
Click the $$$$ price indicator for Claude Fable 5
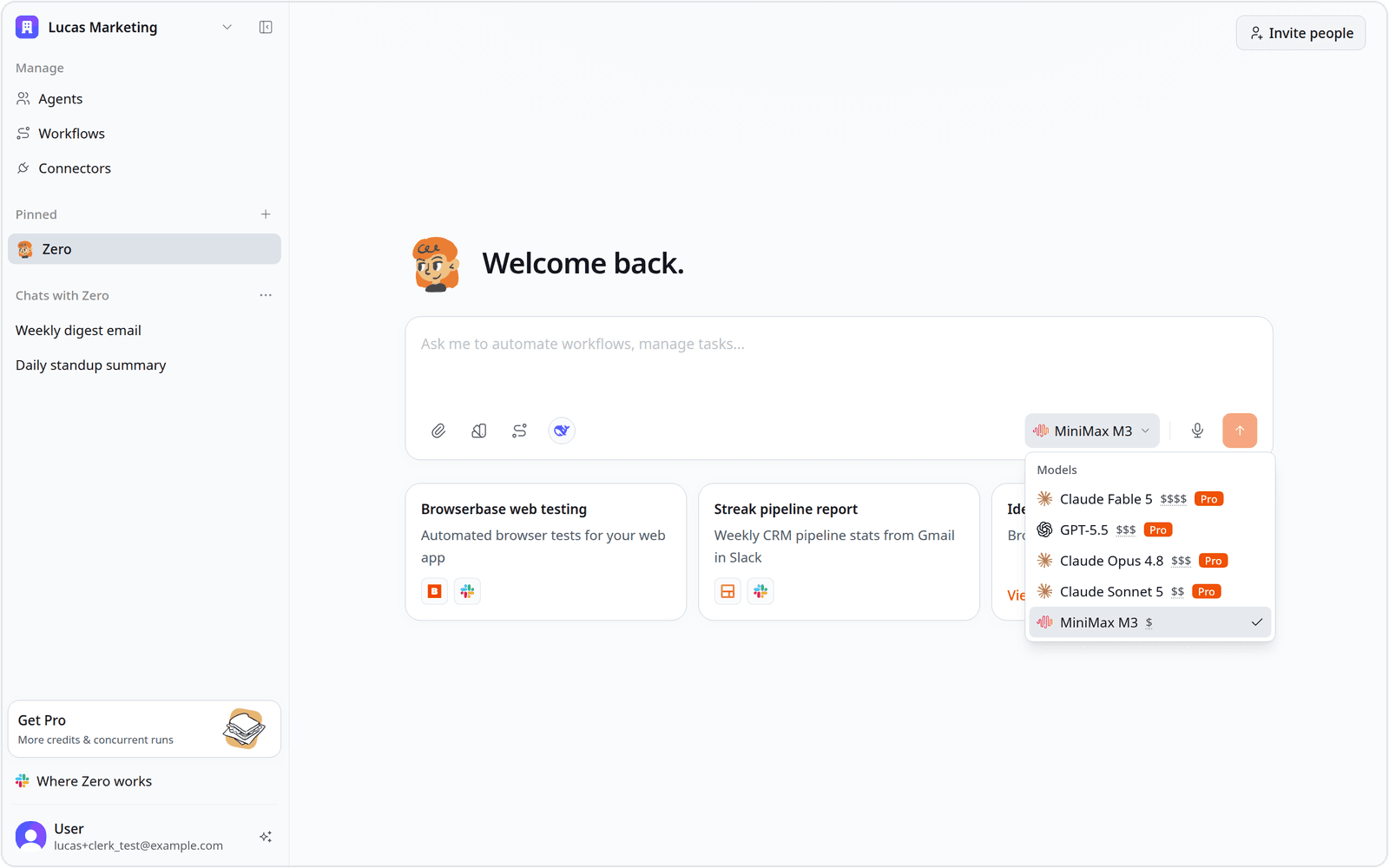(x=1173, y=499)
